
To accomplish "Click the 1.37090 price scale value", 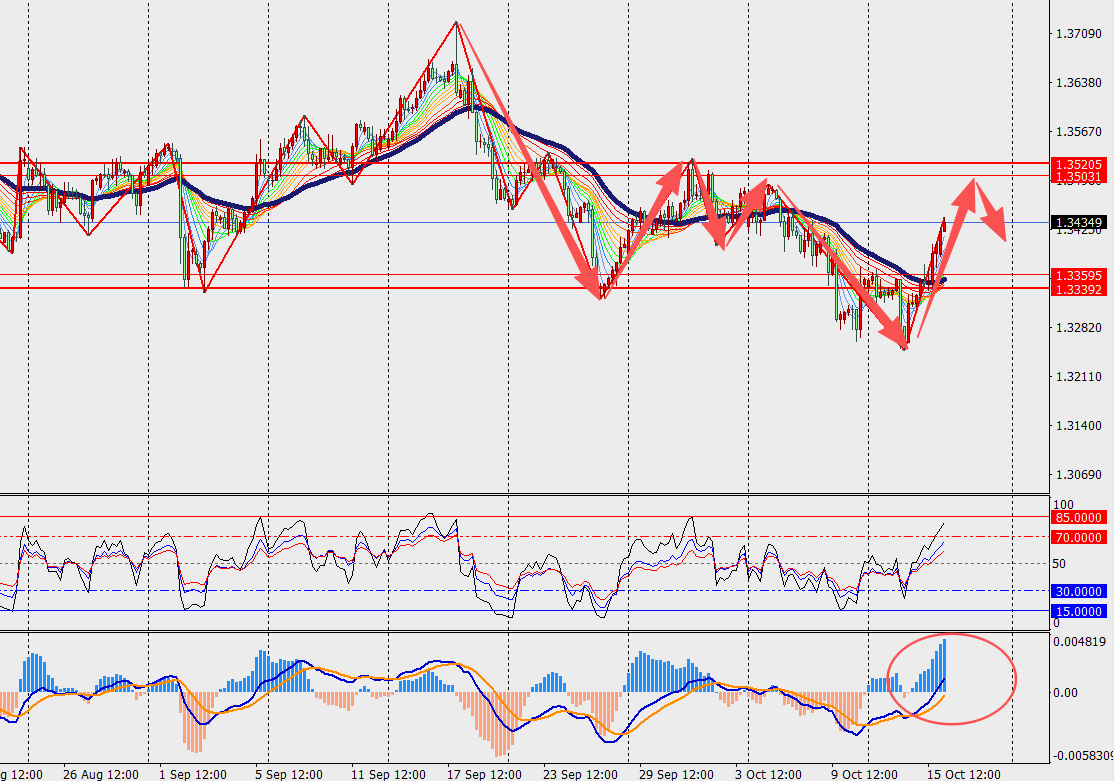I will (x=1078, y=33).
